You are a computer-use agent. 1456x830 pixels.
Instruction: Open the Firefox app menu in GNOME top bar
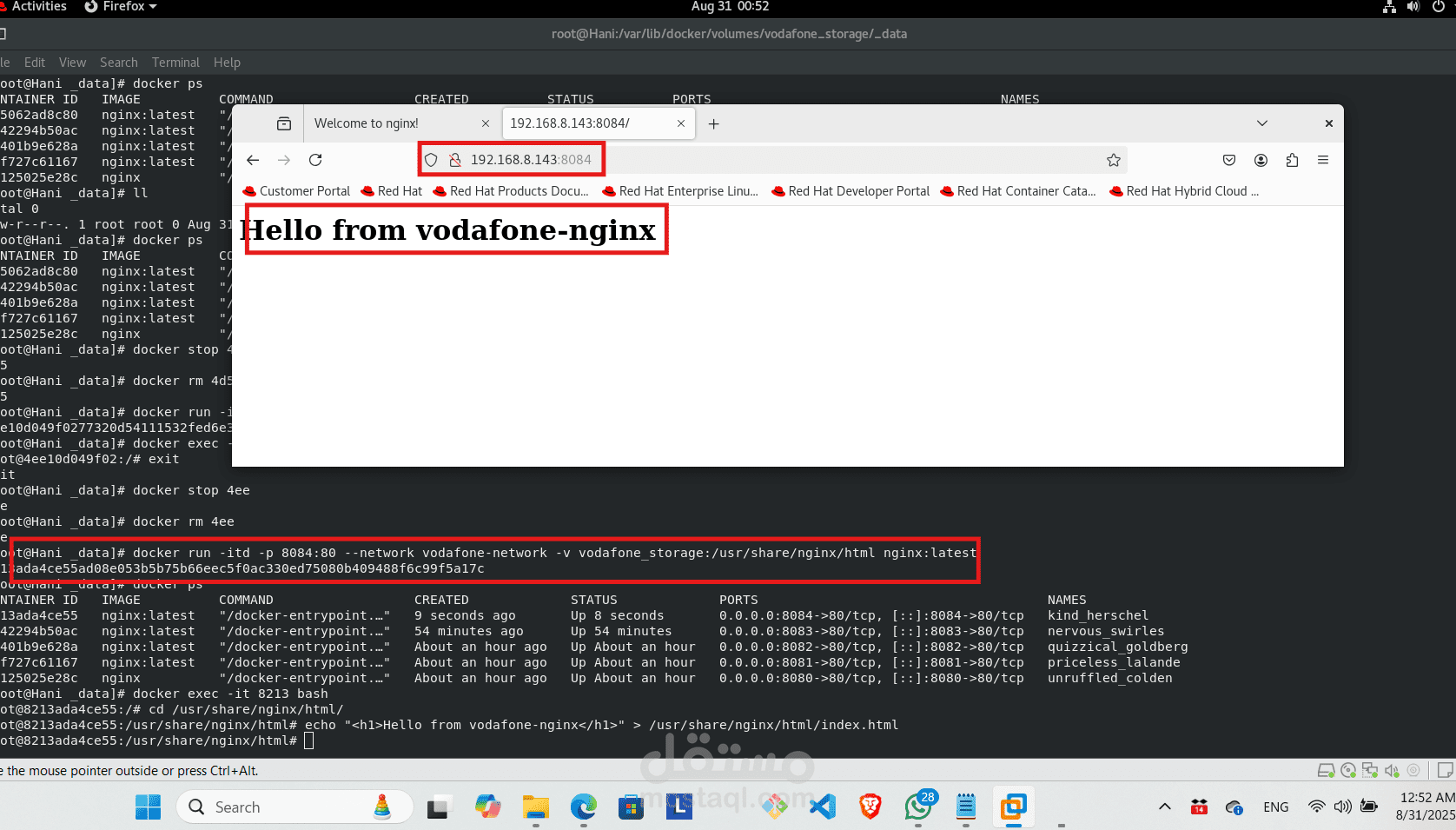[121, 7]
